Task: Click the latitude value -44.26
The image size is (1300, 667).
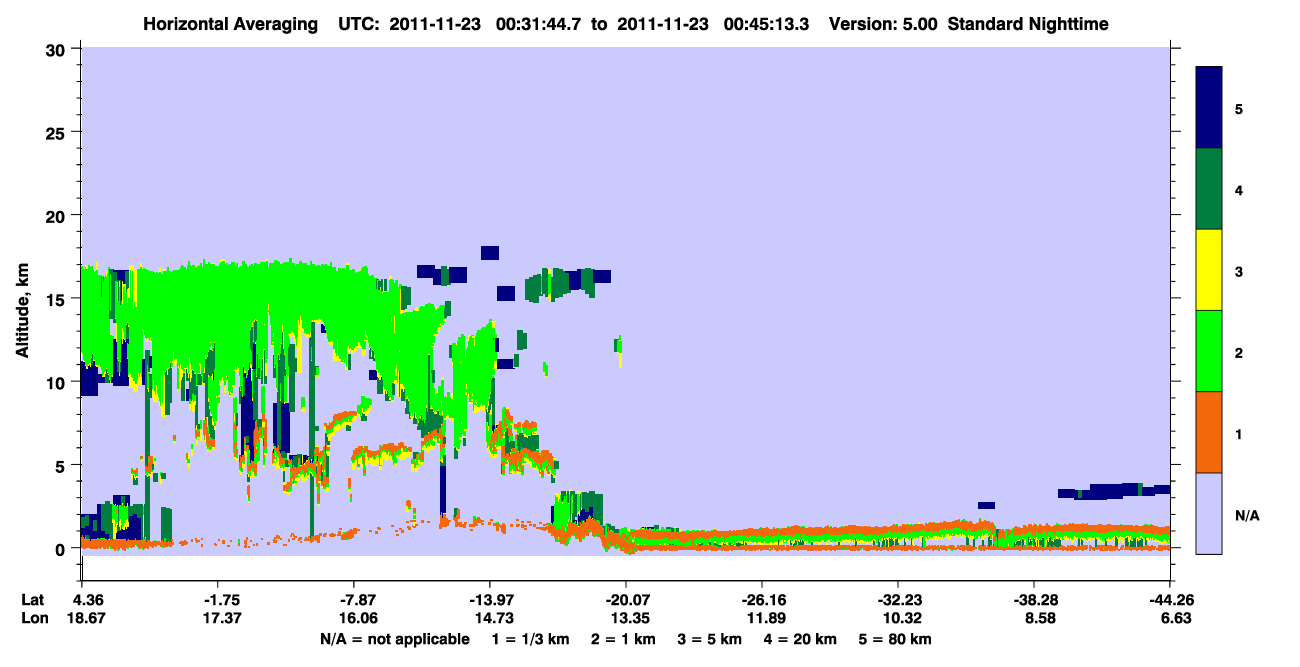Action: 1170,600
